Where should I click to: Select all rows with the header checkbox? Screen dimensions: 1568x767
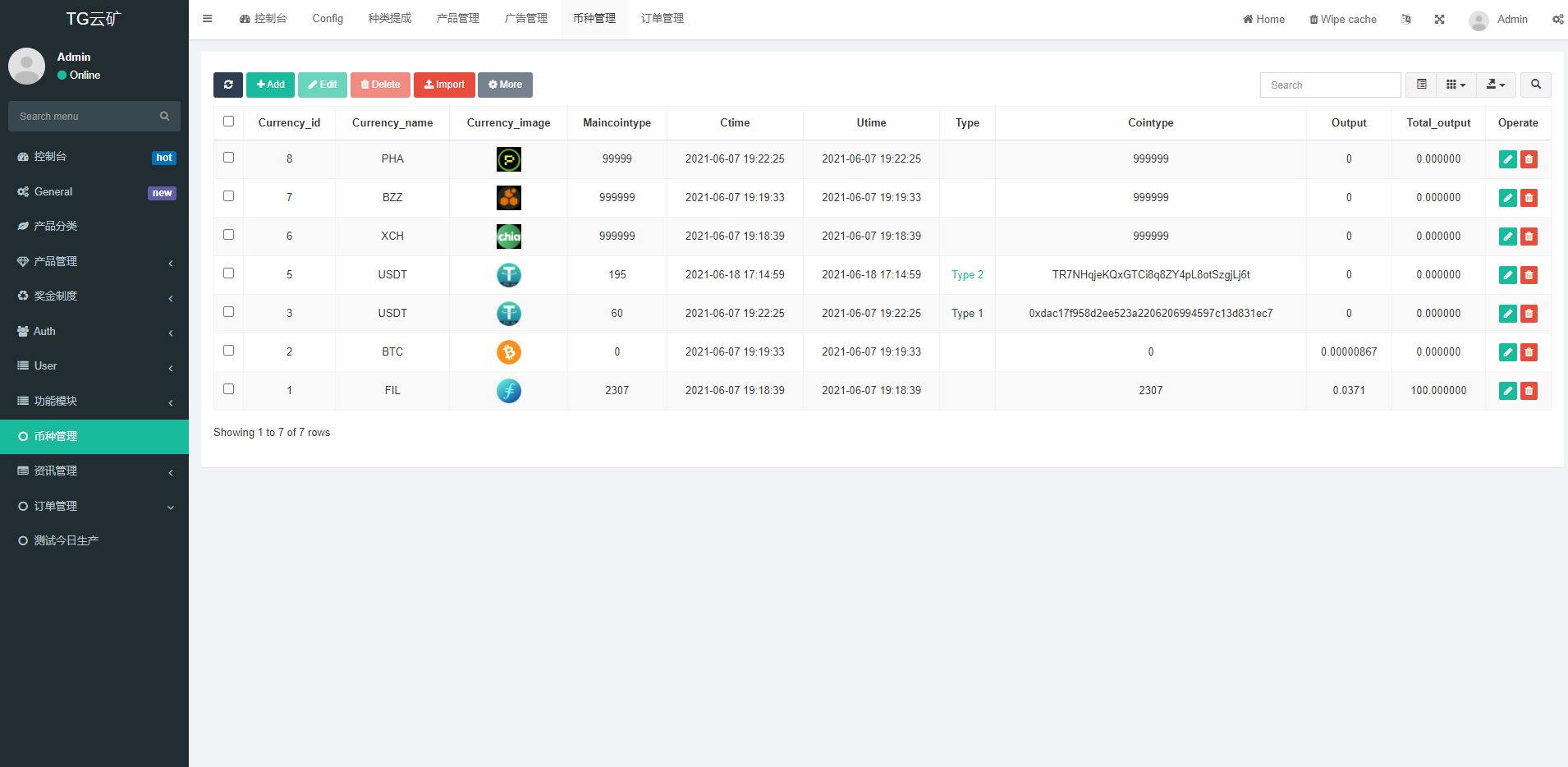click(x=228, y=120)
